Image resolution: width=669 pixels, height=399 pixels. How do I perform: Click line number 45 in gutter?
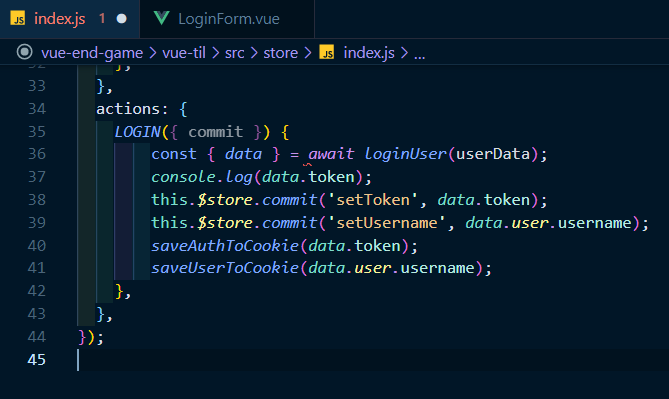(x=37, y=360)
